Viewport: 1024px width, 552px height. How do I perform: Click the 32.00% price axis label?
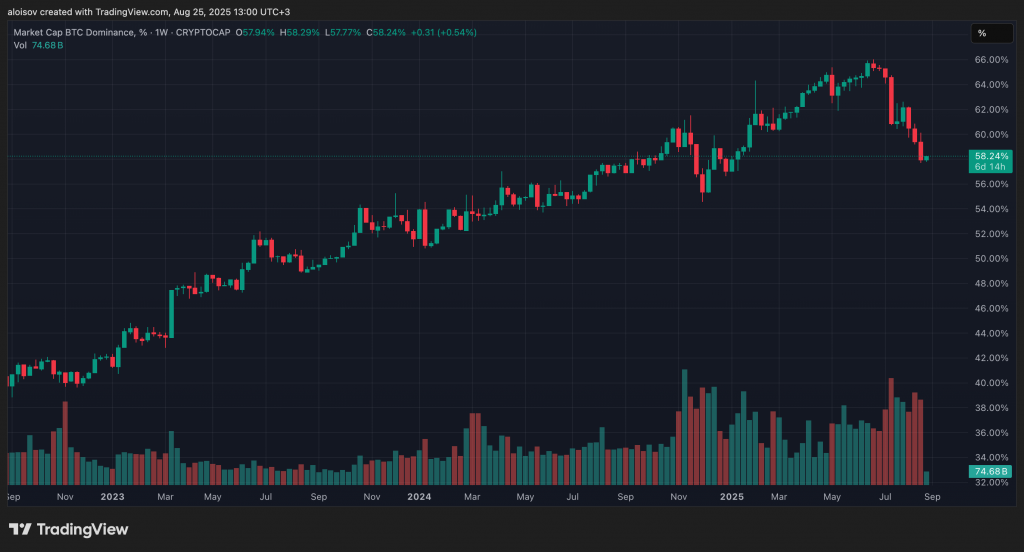point(991,482)
